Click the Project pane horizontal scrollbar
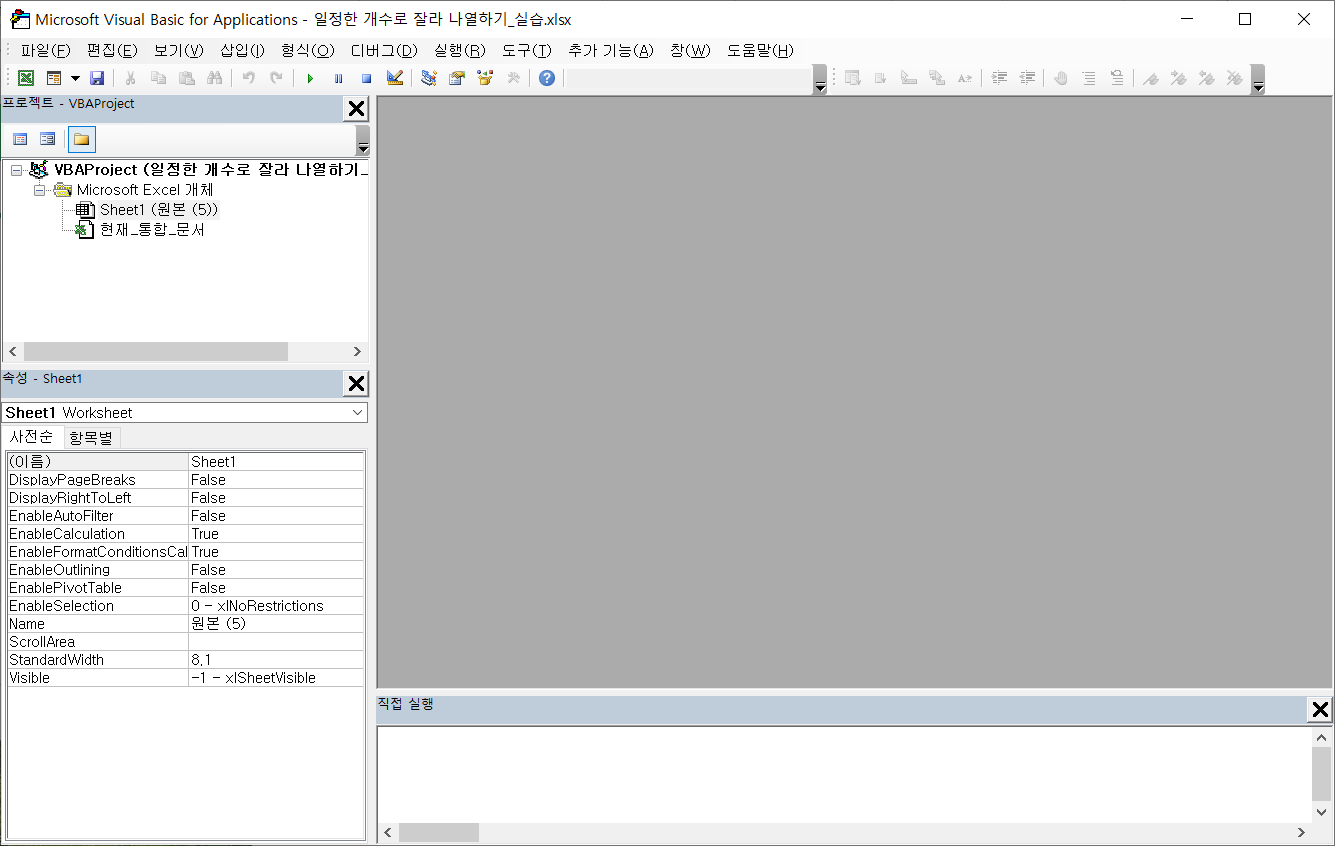The width and height of the screenshot is (1335, 846). (x=185, y=352)
